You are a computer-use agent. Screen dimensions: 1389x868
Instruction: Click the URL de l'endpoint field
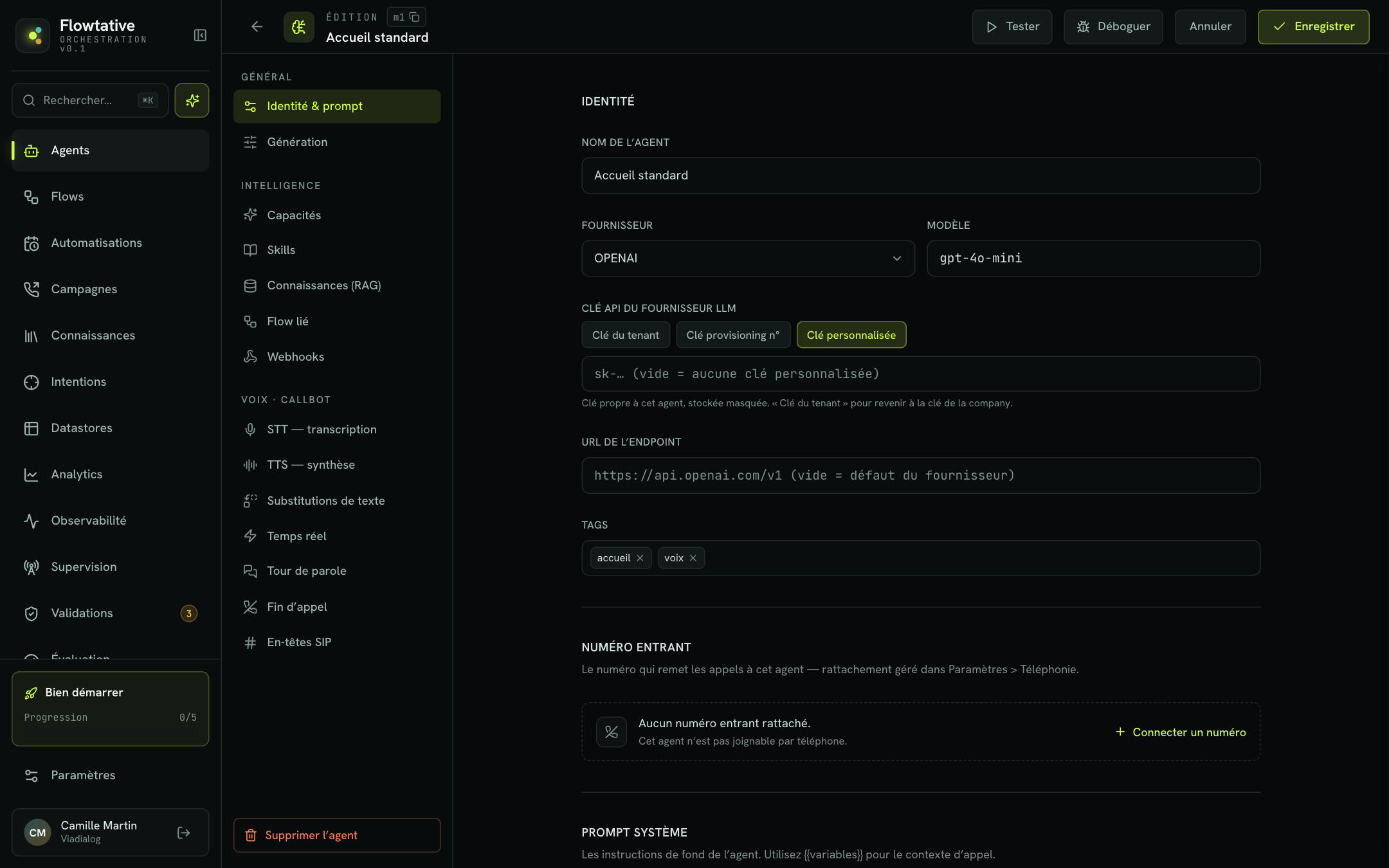921,476
